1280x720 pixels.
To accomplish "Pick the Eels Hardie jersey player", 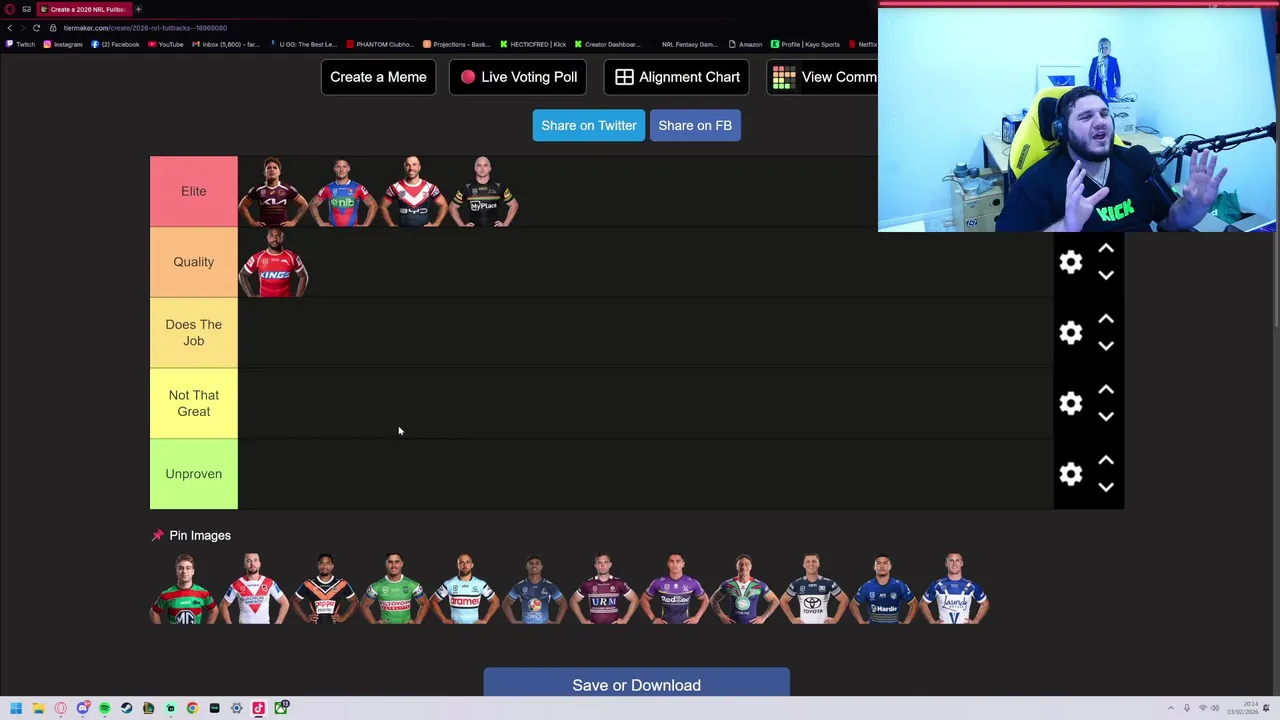I will coord(884,589).
